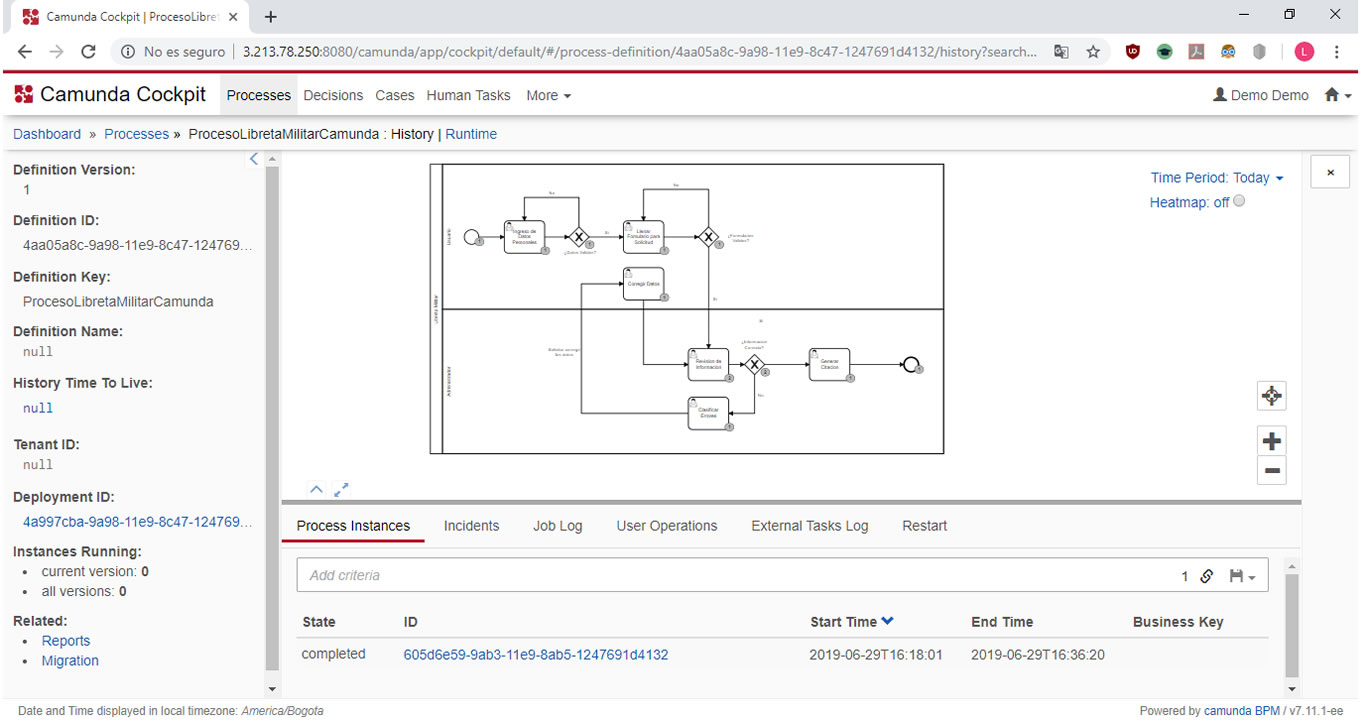Select the 'Generar Citación' task node
Viewport: 1370px width, 720px height.
(x=829, y=365)
